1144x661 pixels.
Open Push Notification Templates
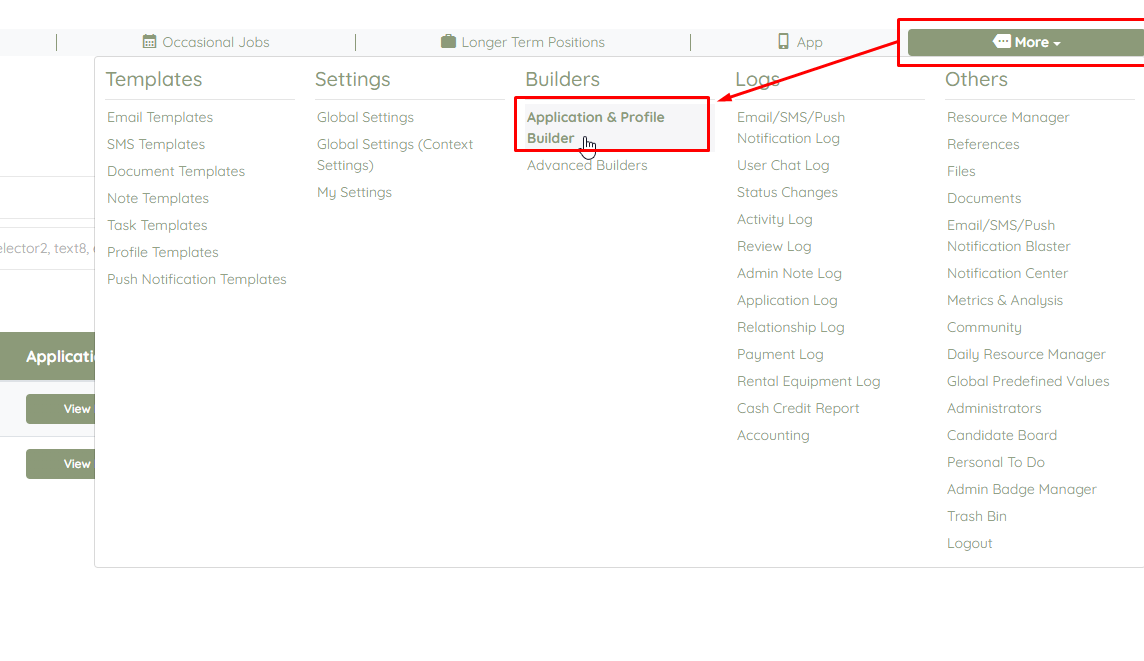[196, 279]
